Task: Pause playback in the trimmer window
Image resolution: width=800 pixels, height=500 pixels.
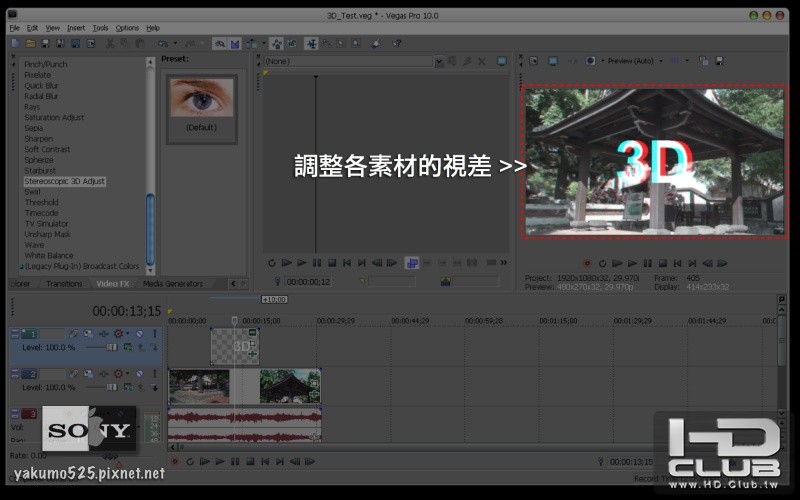Action: 317,263
